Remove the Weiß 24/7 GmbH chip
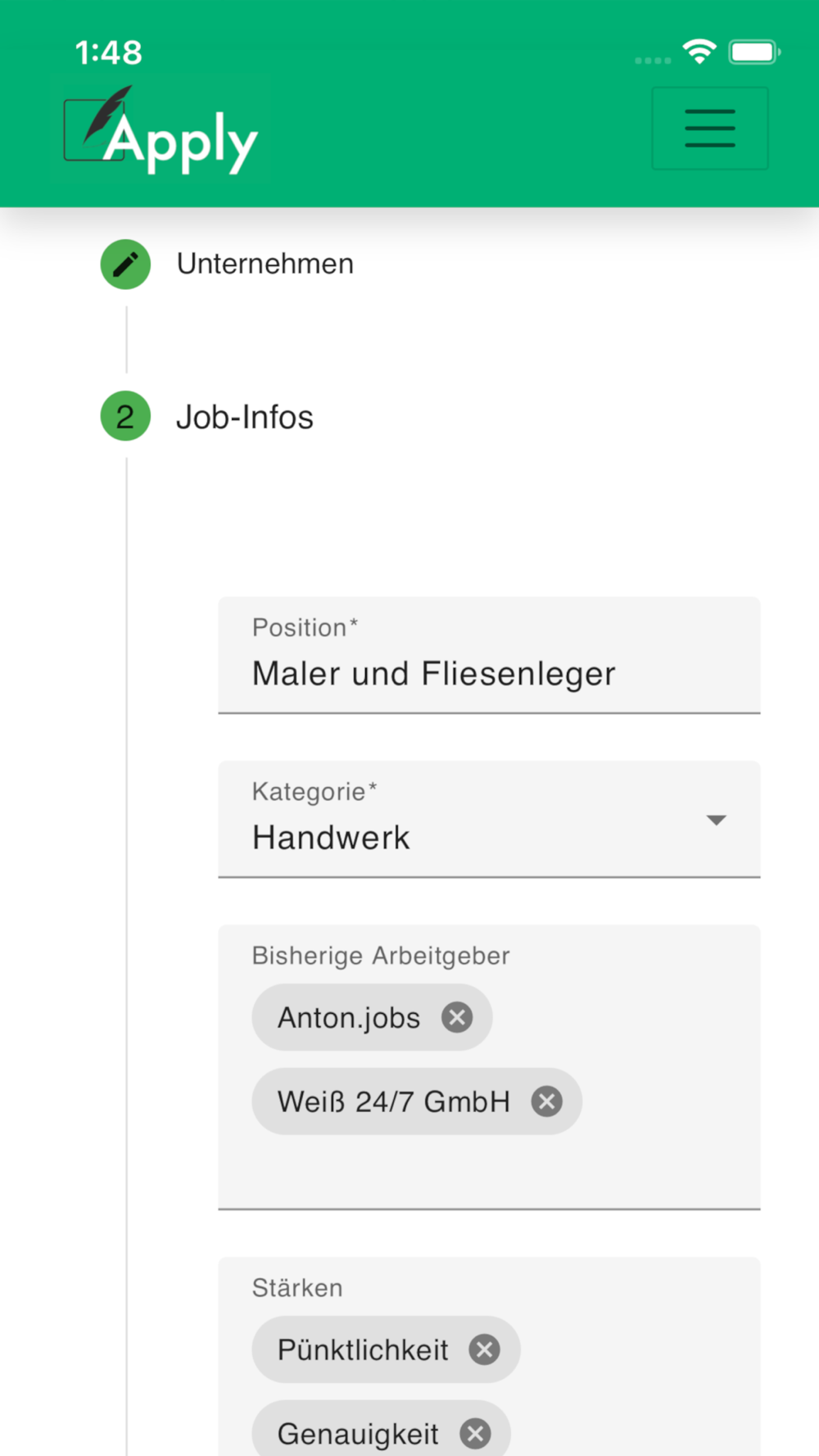This screenshot has height=1456, width=819. pyautogui.click(x=547, y=1101)
